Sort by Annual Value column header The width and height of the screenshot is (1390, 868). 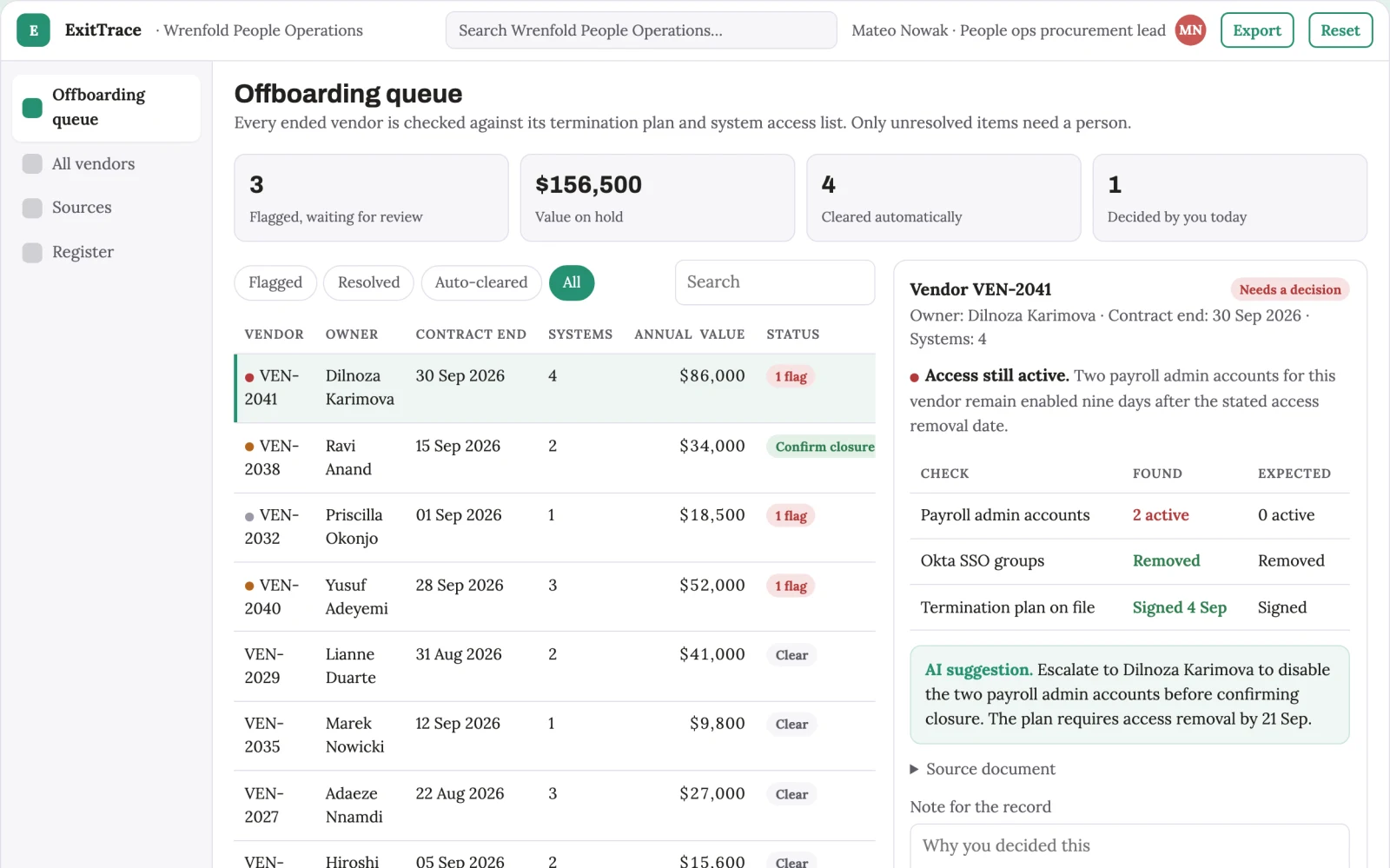tap(689, 335)
